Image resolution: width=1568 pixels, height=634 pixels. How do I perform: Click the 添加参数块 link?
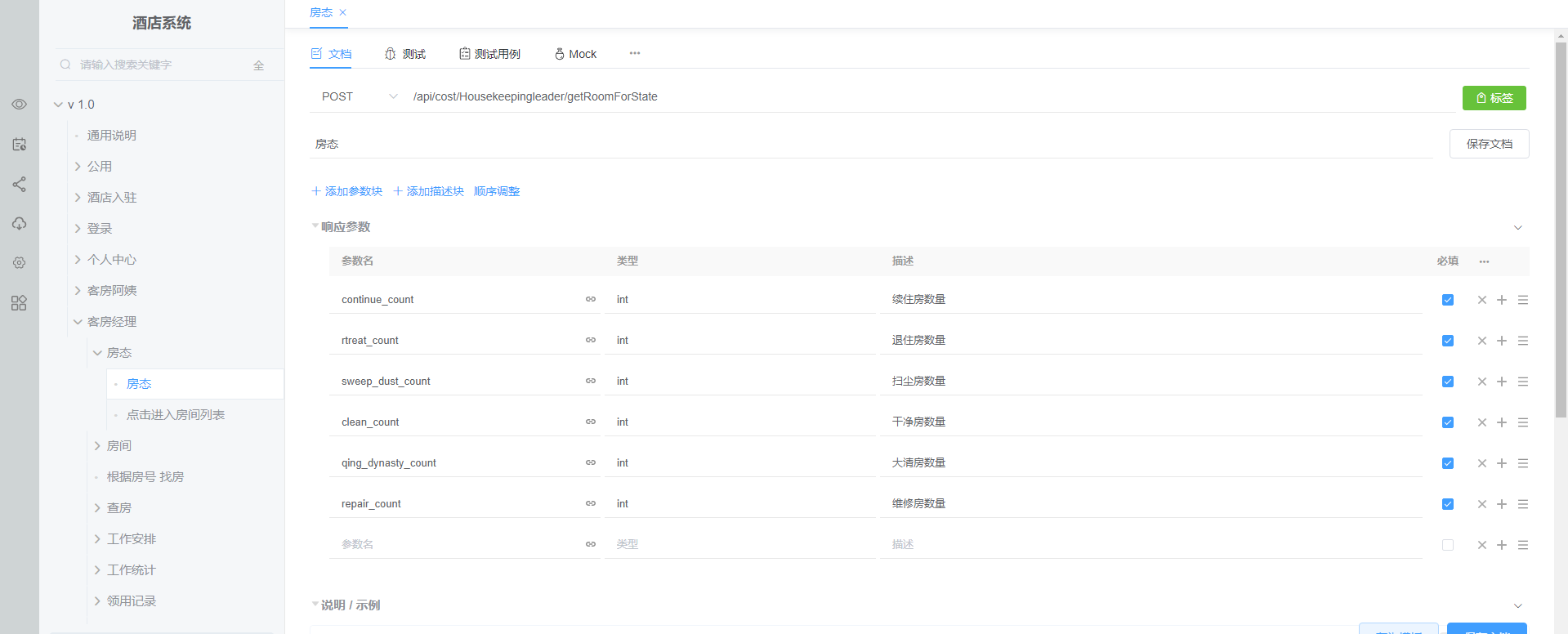point(346,191)
